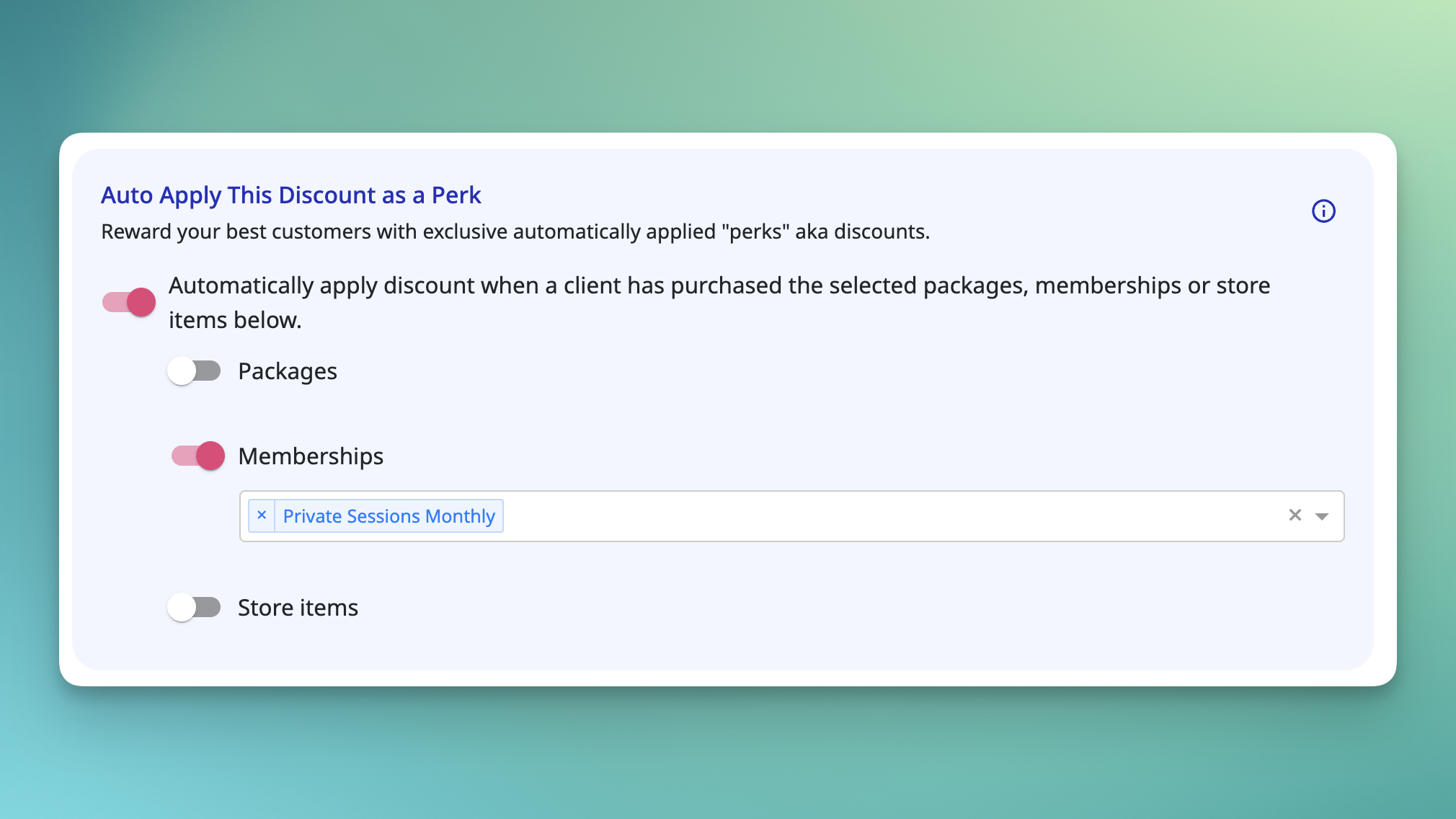
Task: Clear all selected memberships
Action: pyautogui.click(x=1295, y=515)
